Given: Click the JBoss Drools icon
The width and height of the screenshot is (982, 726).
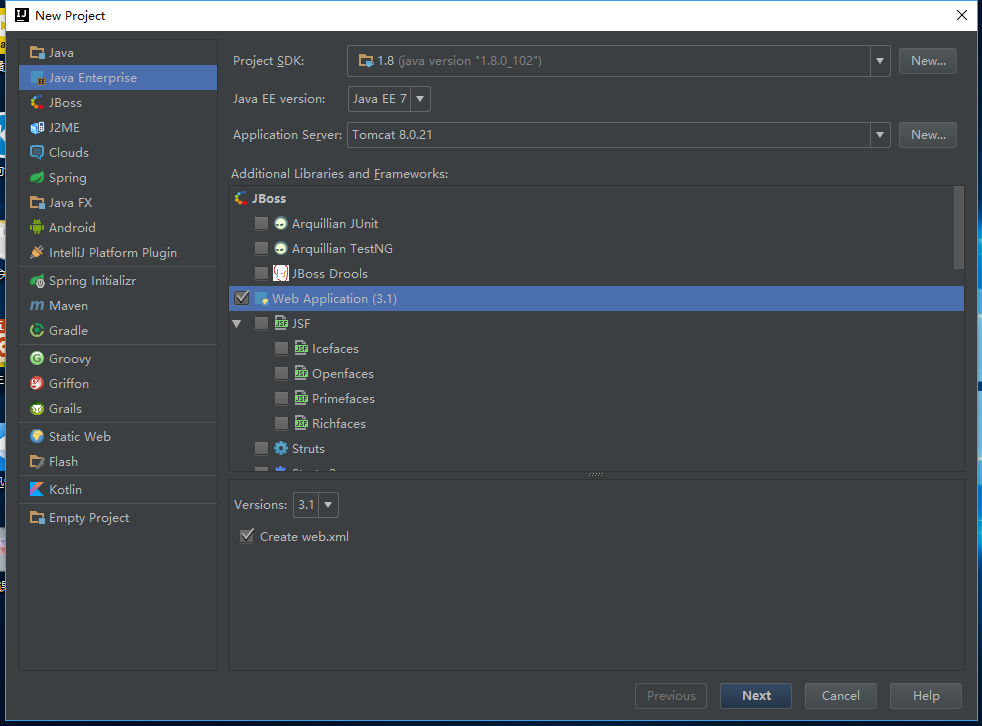Looking at the screenshot, I should pyautogui.click(x=281, y=273).
